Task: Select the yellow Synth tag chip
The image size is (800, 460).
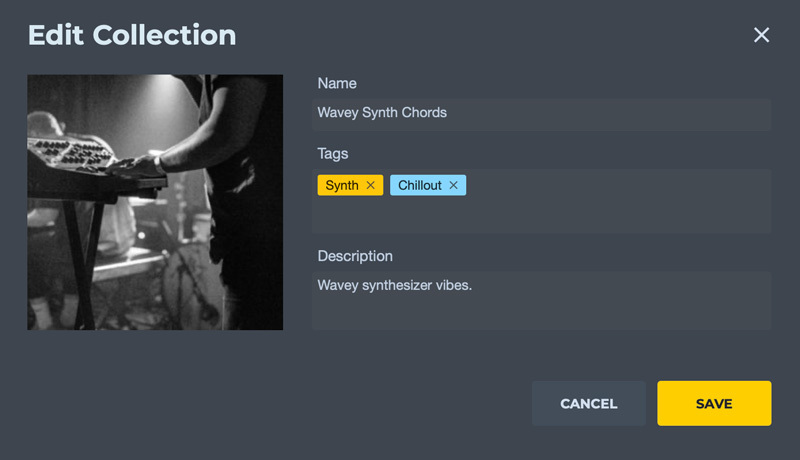Action: coord(341,186)
